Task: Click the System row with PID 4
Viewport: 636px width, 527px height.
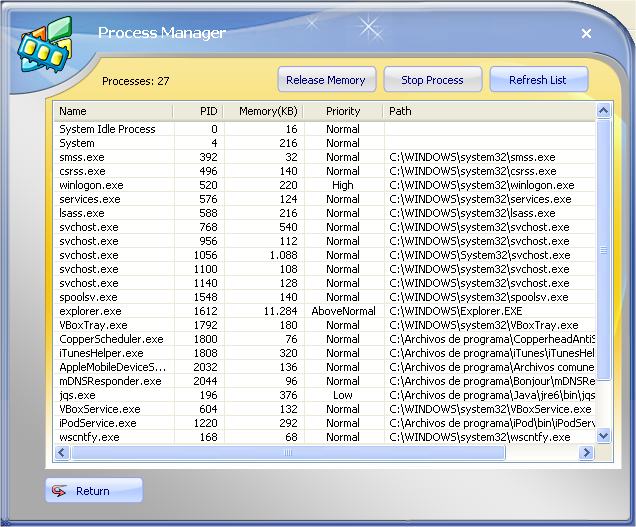Action: point(324,143)
